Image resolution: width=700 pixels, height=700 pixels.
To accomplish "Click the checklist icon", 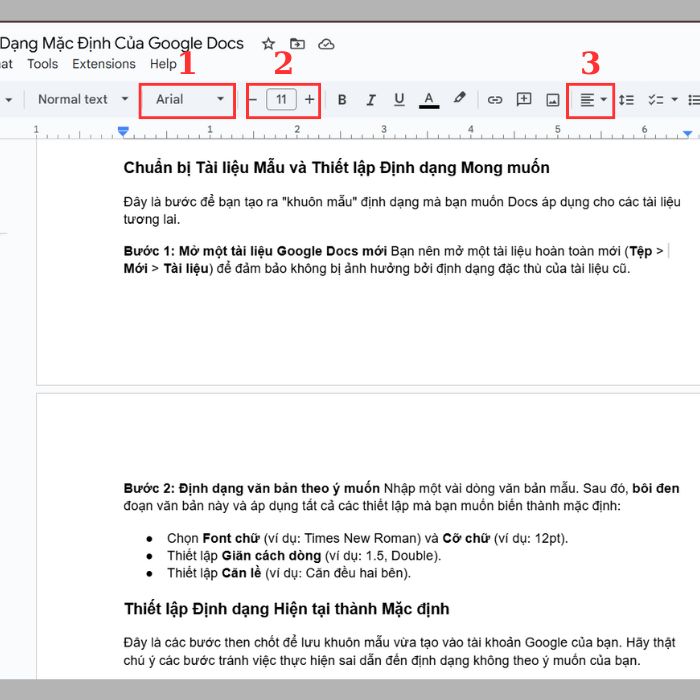I will pos(655,100).
